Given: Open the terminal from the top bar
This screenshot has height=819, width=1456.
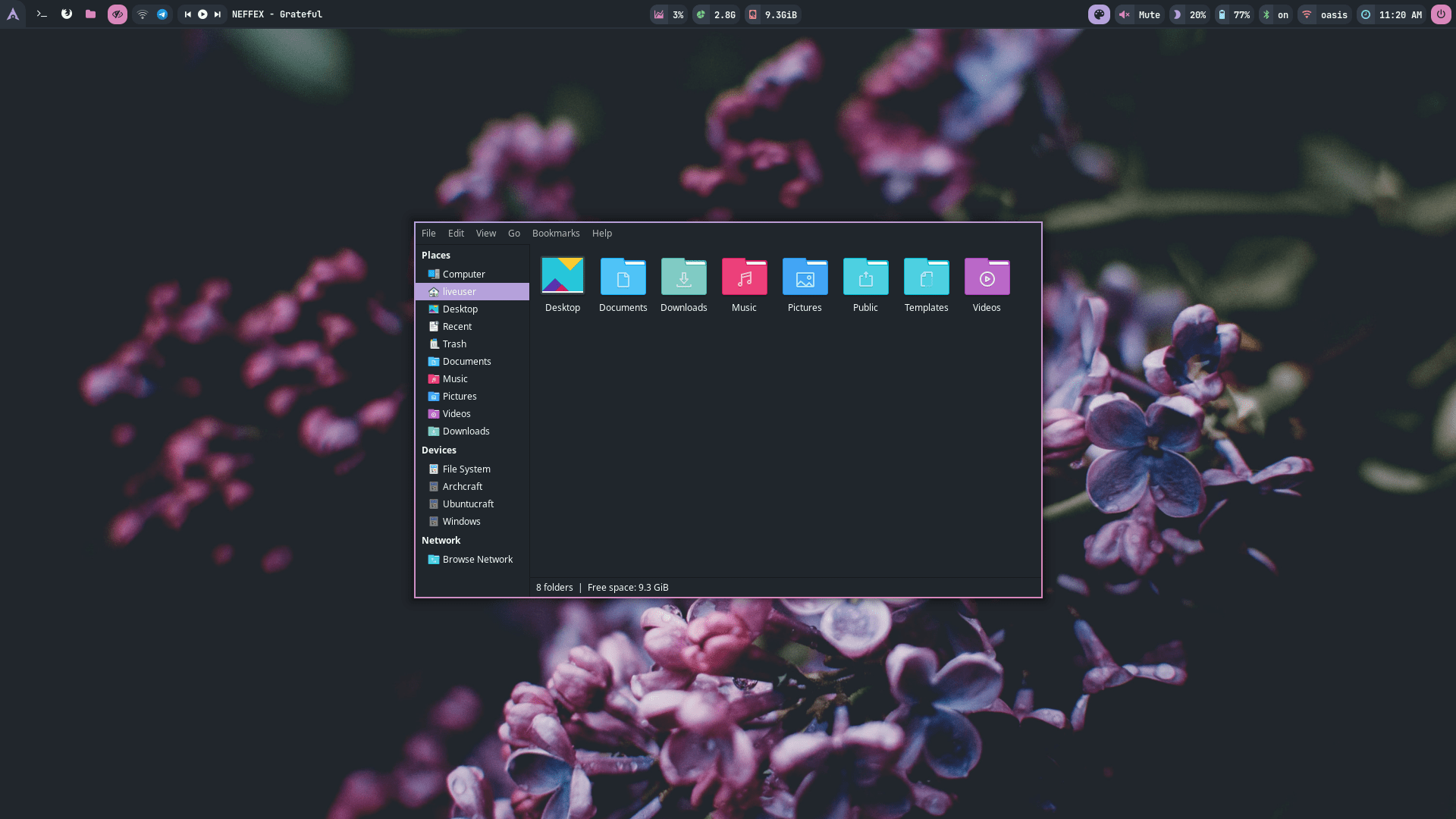Looking at the screenshot, I should click(42, 14).
